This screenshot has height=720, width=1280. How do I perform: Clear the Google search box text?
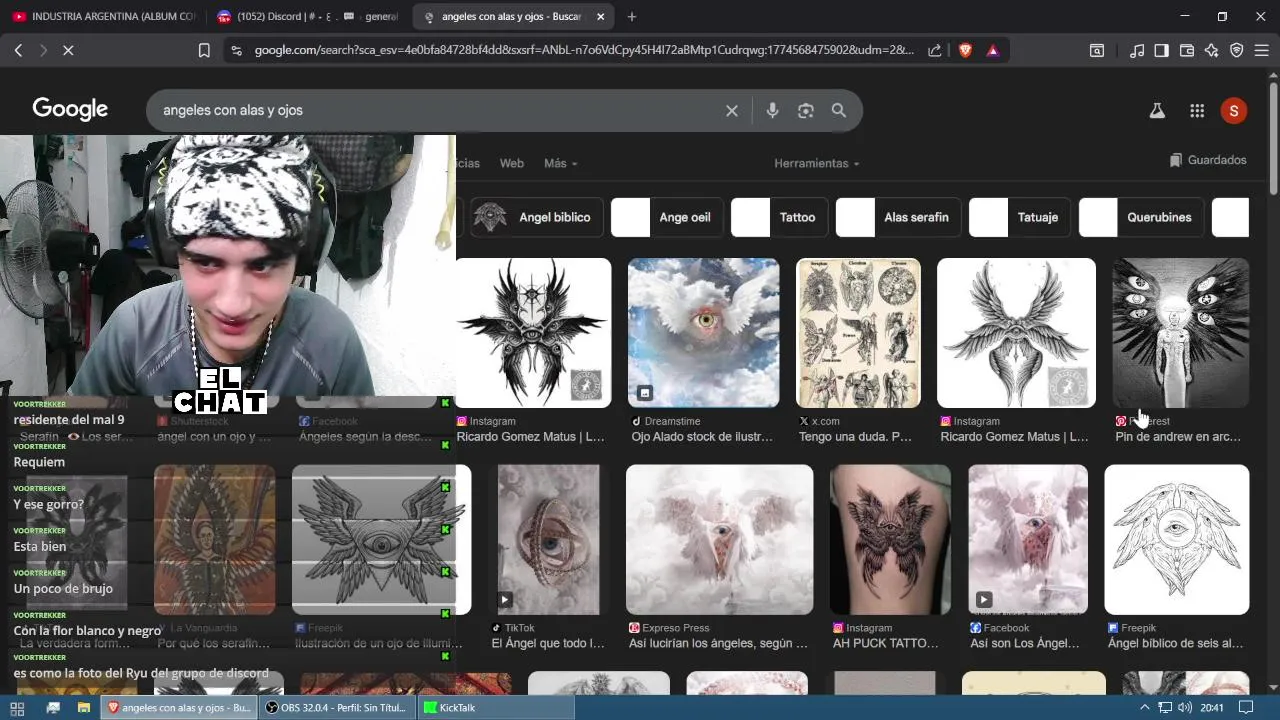click(x=732, y=111)
